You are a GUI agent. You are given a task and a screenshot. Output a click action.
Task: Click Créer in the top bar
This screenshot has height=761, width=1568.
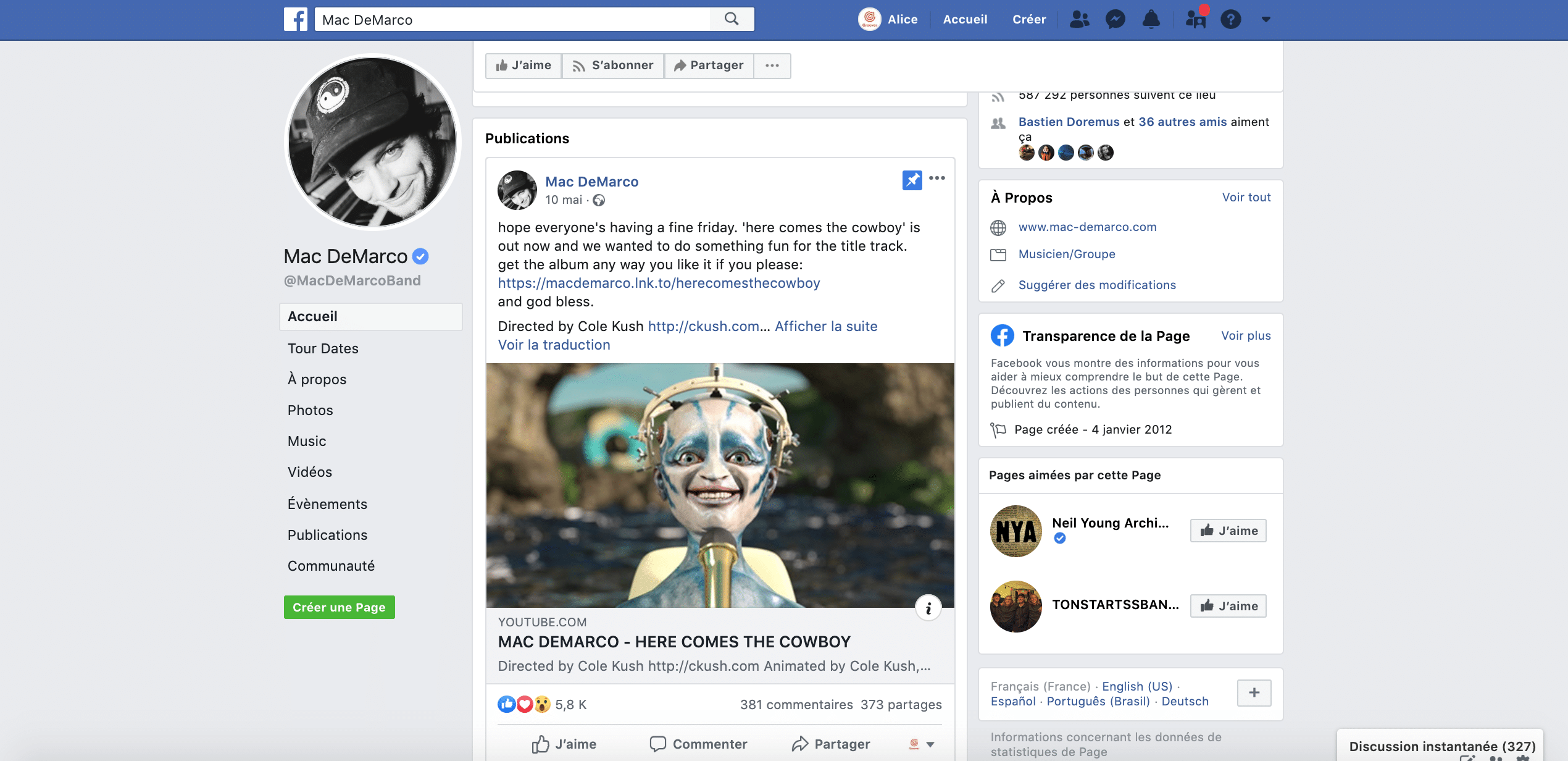coord(1029,19)
